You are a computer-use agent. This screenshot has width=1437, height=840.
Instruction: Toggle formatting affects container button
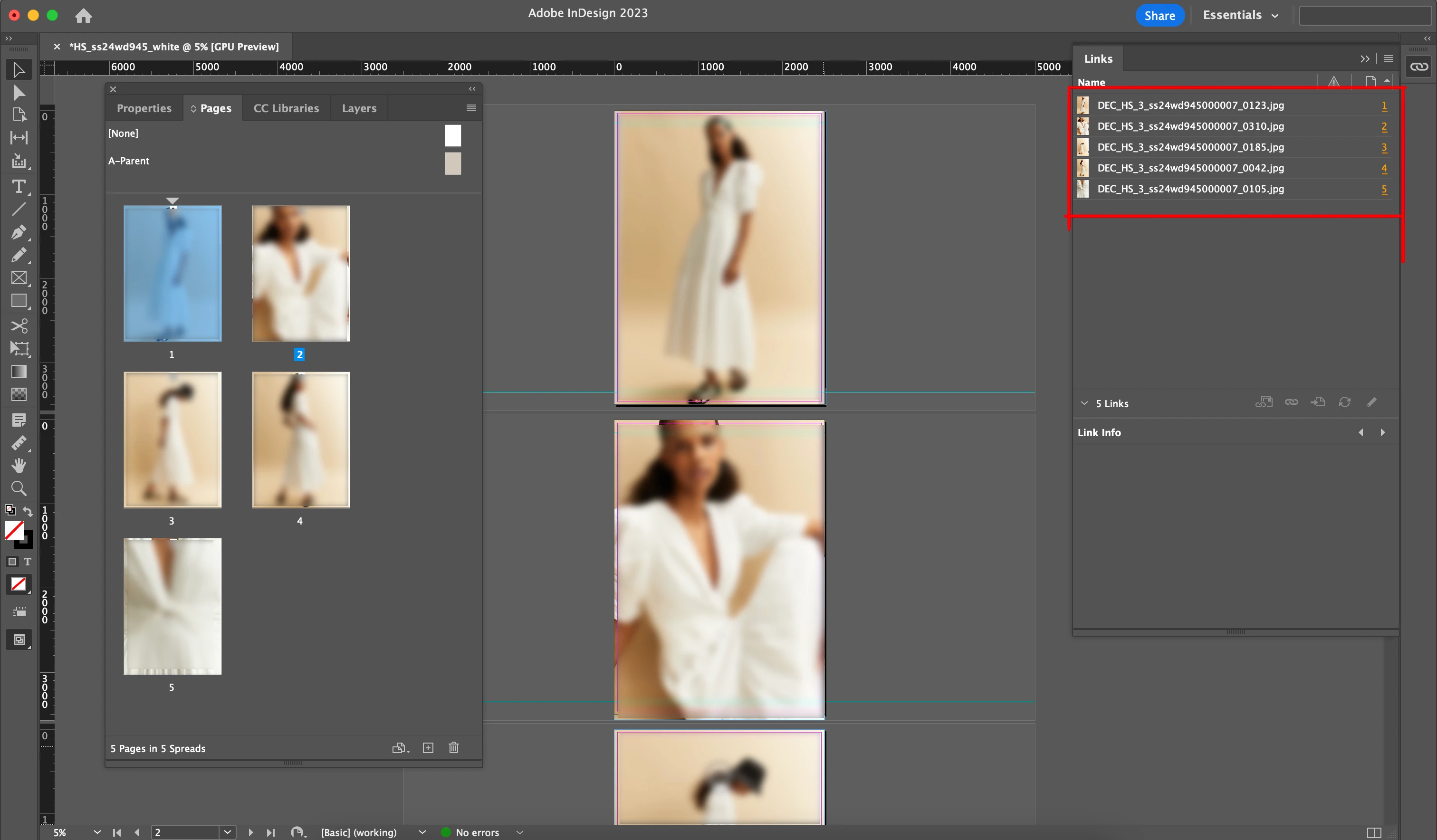point(12,562)
